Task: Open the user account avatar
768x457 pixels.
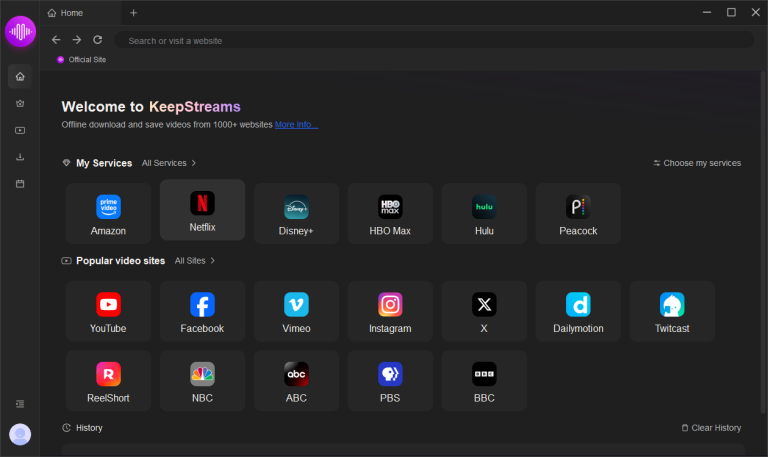Action: click(20, 434)
